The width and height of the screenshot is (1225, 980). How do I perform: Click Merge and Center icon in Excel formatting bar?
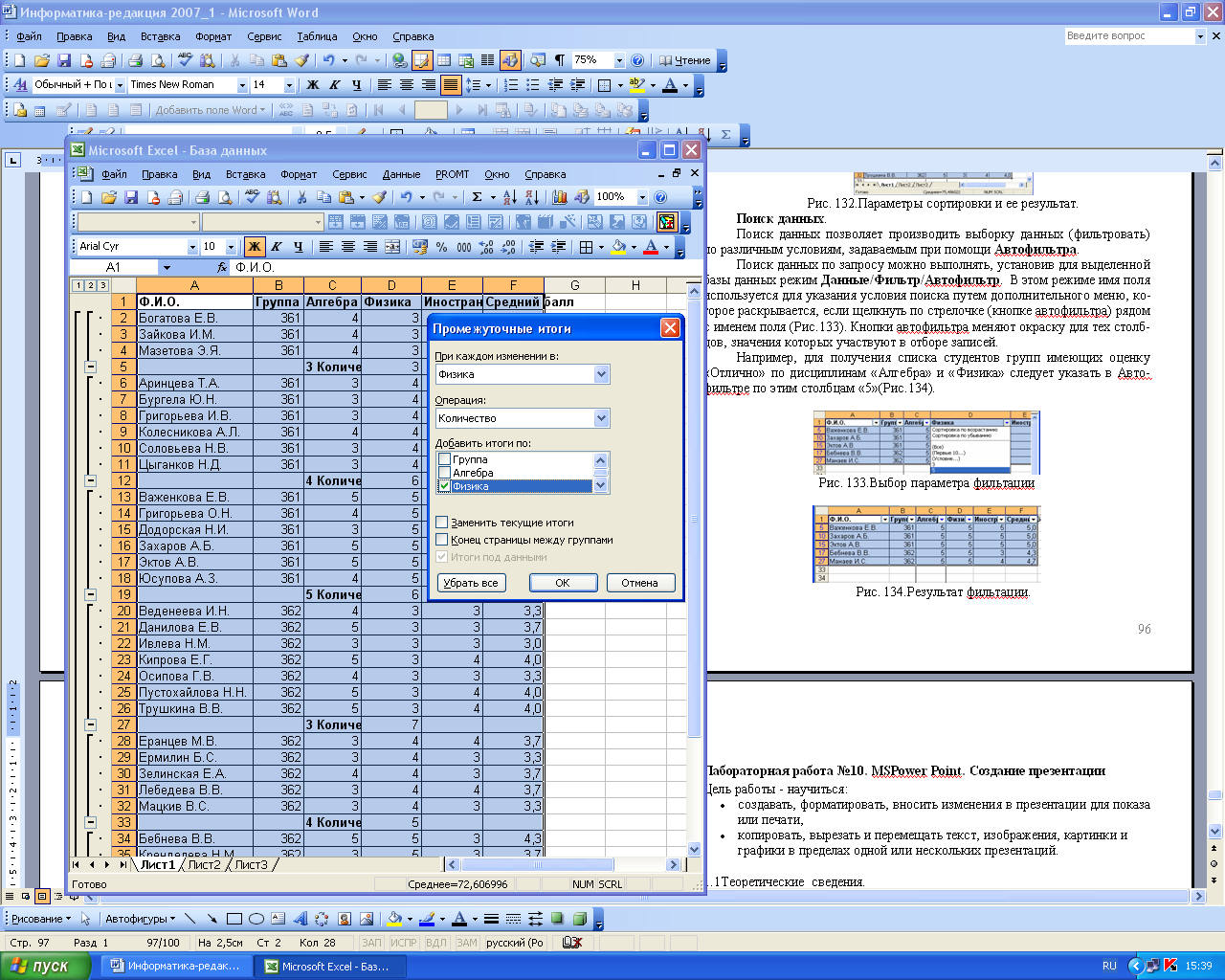pos(392,247)
